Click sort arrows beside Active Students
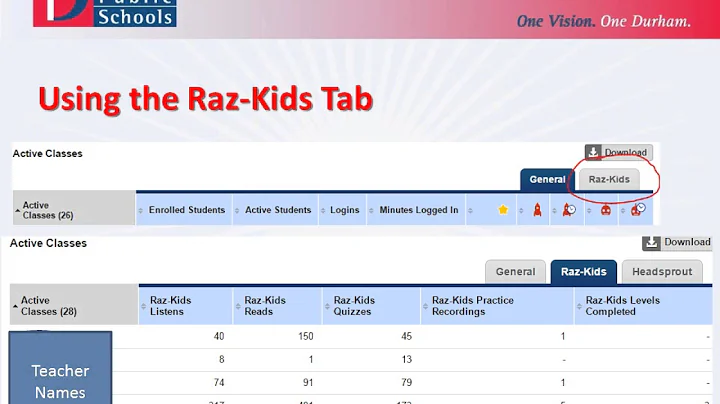Image resolution: width=720 pixels, height=404 pixels. [x=237, y=210]
